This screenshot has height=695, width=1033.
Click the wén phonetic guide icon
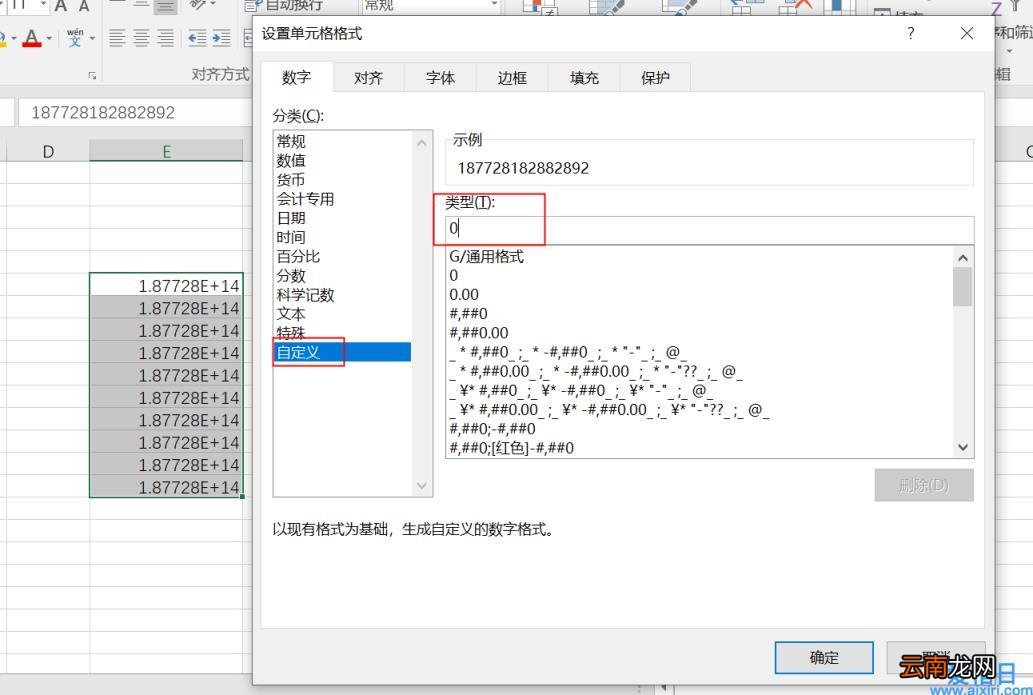tap(75, 38)
